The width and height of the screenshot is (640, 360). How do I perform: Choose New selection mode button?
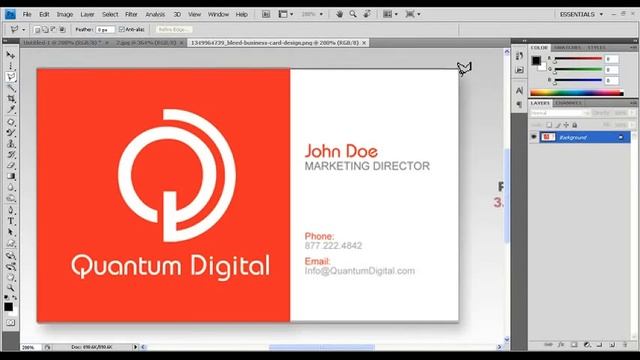click(37, 29)
